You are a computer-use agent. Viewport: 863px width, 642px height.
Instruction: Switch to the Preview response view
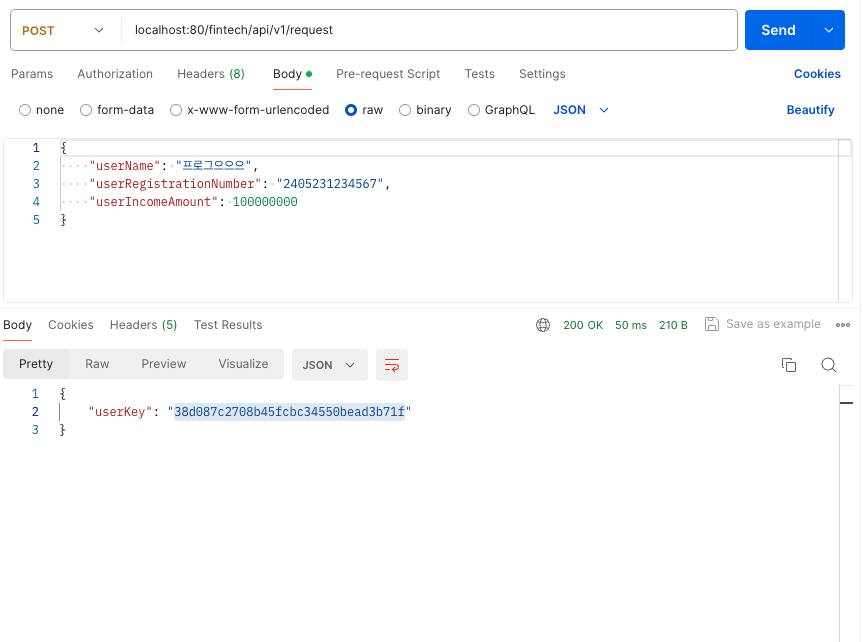163,364
